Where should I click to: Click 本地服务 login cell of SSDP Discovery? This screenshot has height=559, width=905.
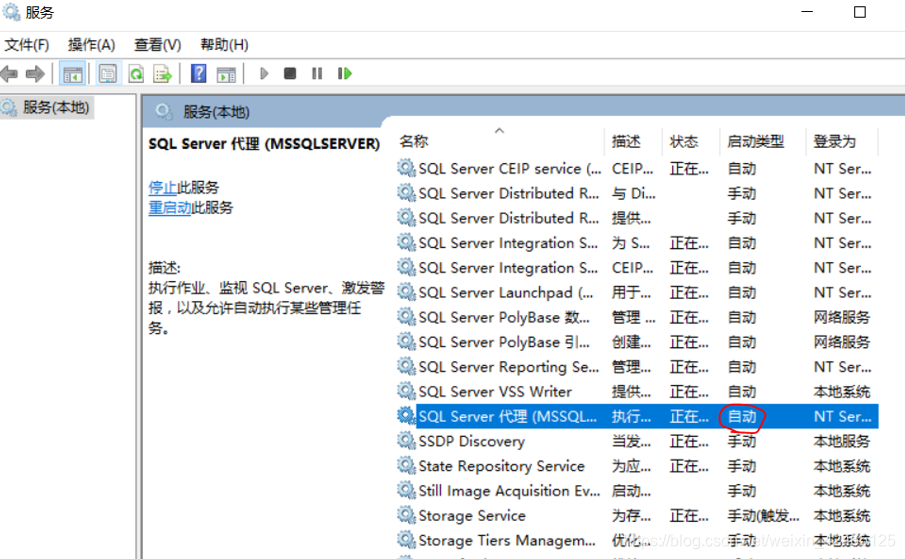point(842,441)
